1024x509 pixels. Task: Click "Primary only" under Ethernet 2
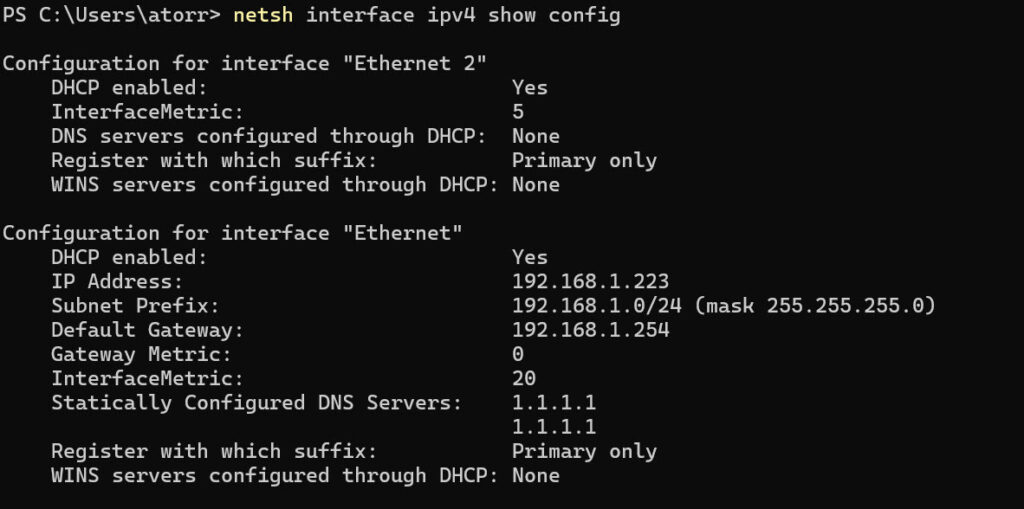[584, 160]
